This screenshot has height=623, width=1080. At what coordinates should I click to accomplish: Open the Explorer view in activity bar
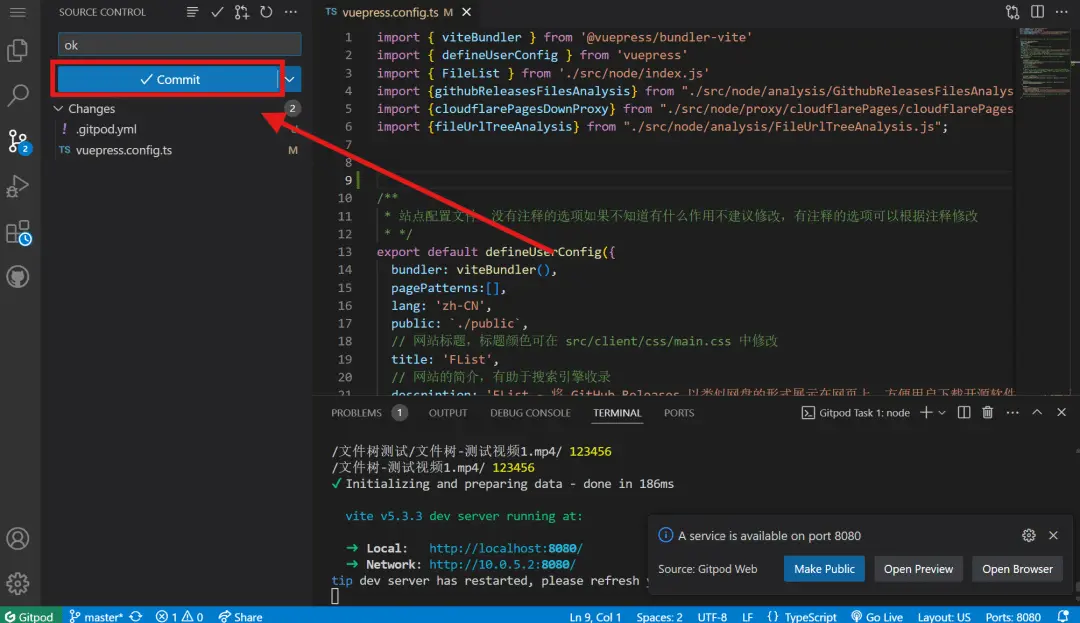click(18, 50)
